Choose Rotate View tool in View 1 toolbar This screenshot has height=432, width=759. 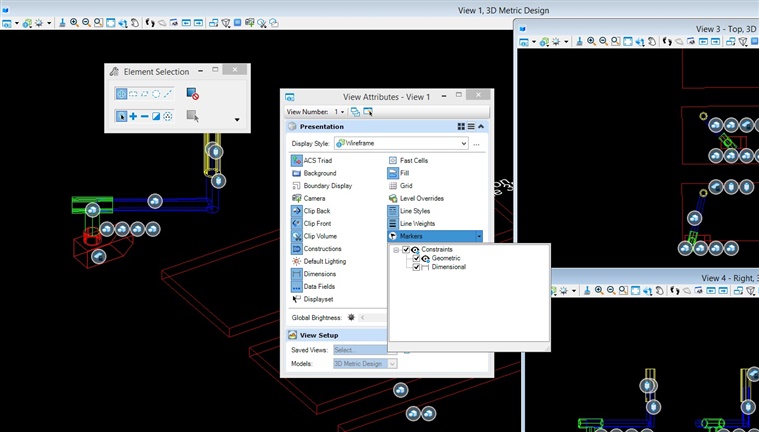122,23
